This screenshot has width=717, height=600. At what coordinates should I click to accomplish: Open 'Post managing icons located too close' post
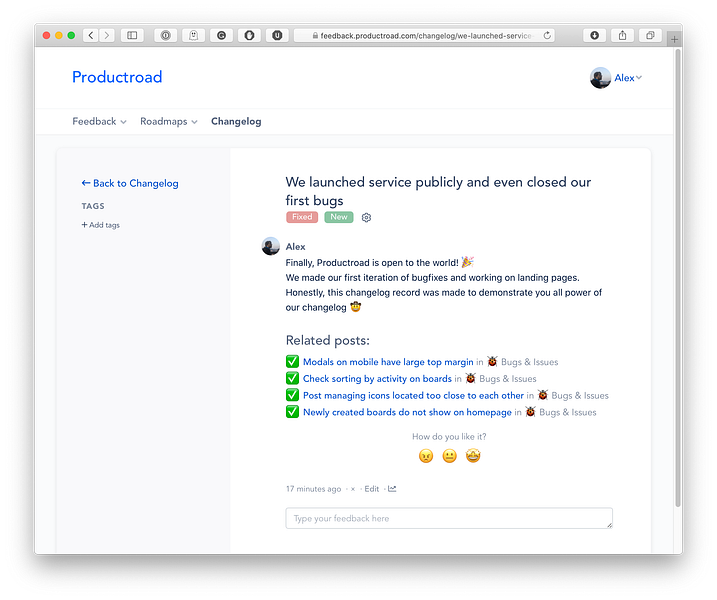[x=413, y=396]
